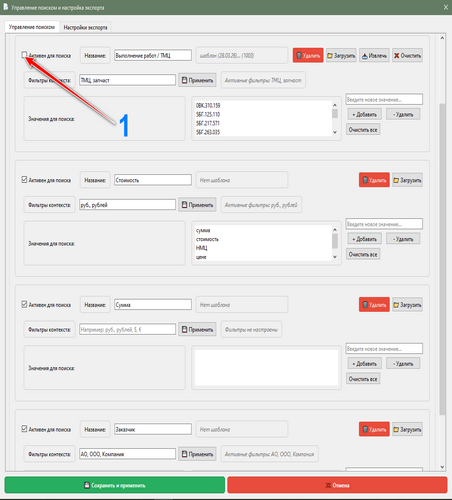Viewport: 452px width, 500px height.
Task: Click the down arrow in the first block's values list
Action: pyautogui.click(x=335, y=132)
